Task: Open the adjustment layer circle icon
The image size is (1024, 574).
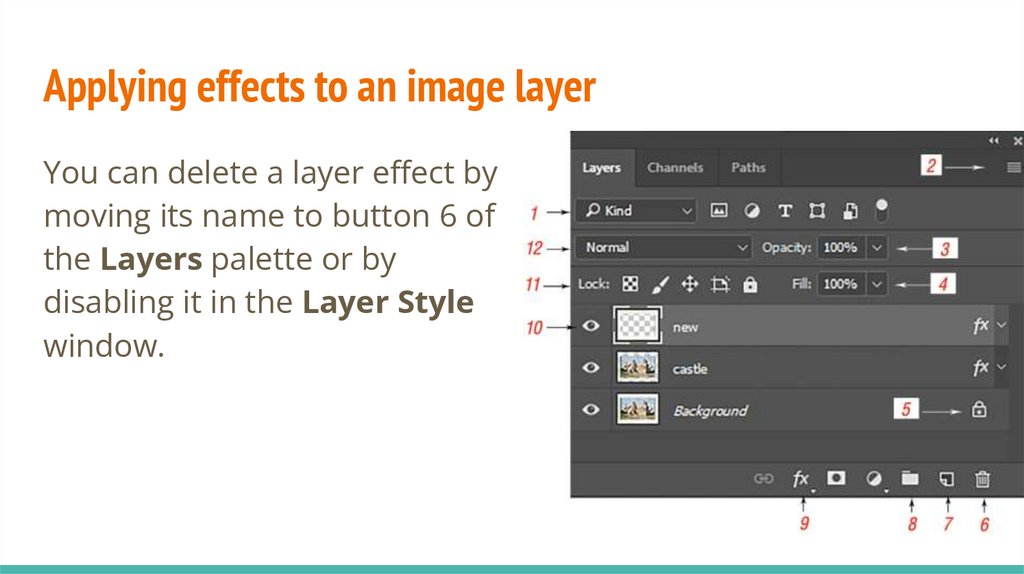Action: click(x=873, y=479)
